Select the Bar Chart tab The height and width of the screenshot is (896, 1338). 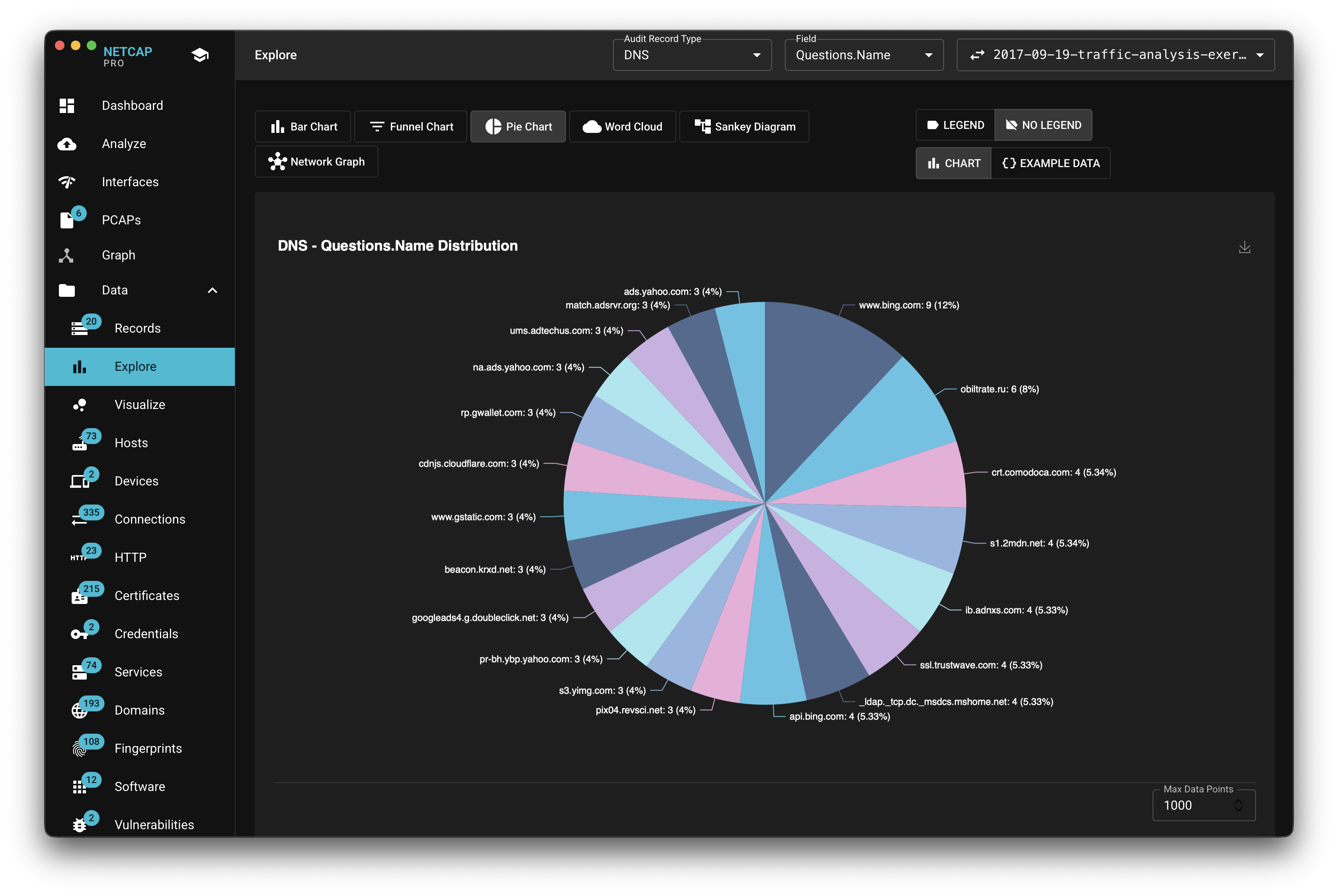click(303, 127)
